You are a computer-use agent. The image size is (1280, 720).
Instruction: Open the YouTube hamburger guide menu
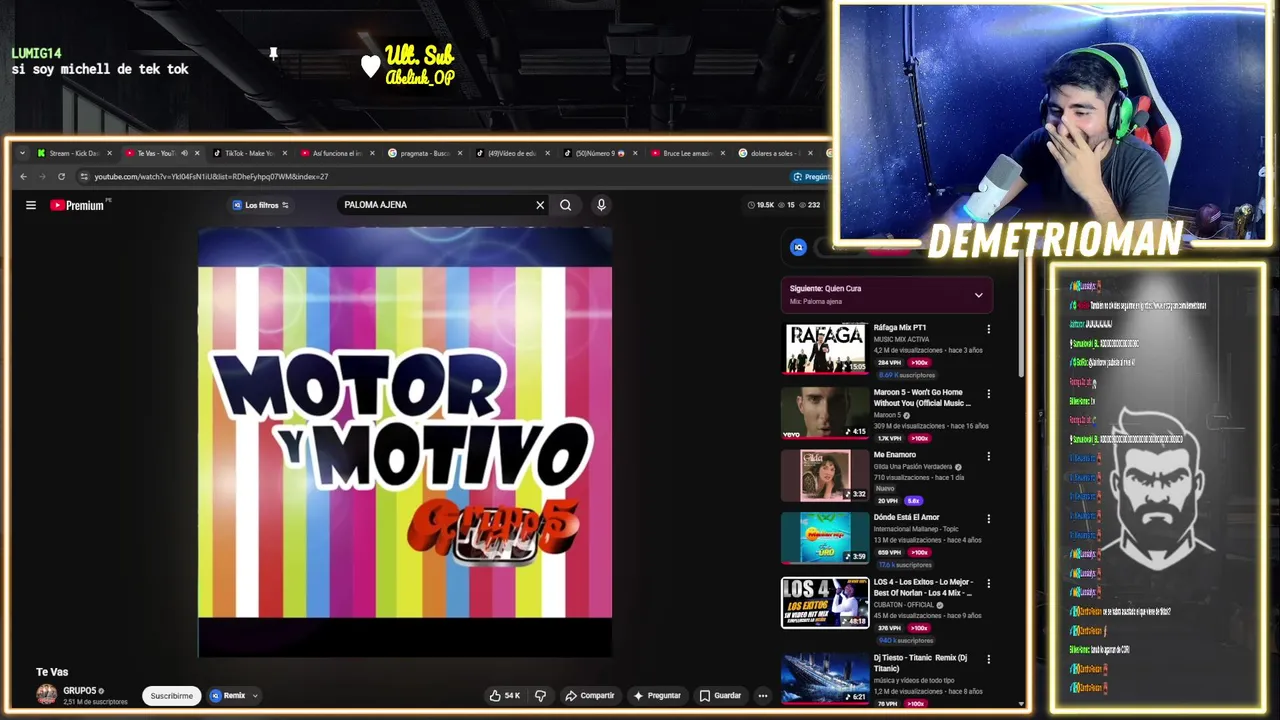click(31, 205)
